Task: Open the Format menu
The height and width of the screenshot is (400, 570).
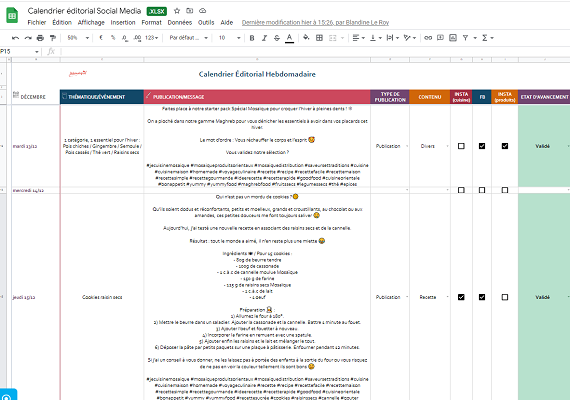Action: click(x=151, y=23)
